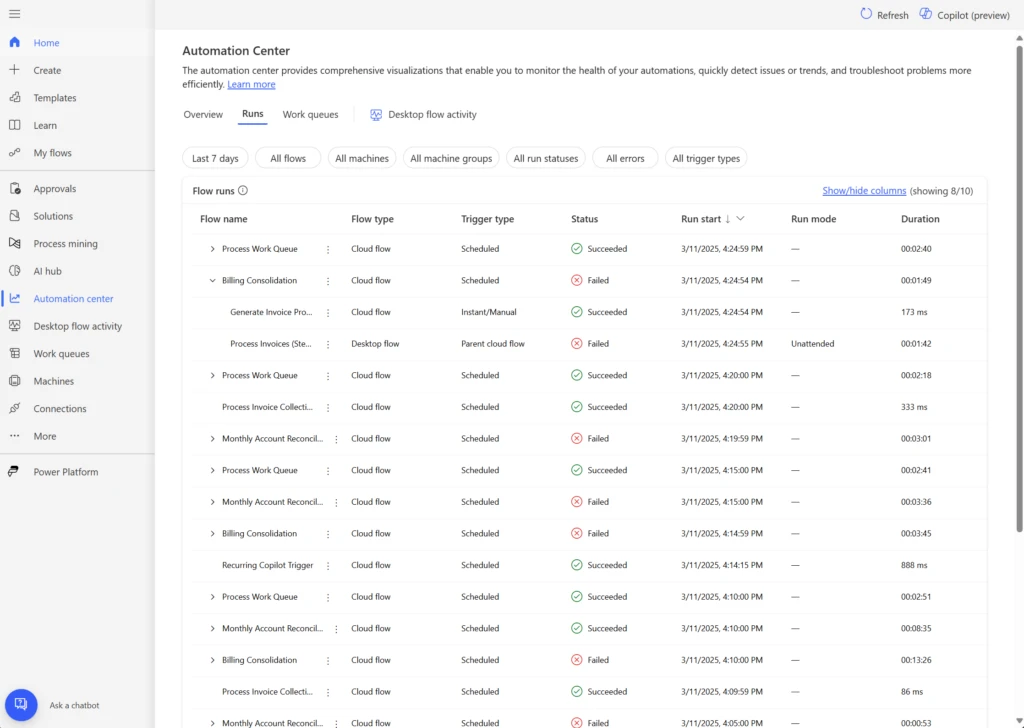Open the Last 7 days filter dropdown
Viewport: 1024px width, 728px height.
[214, 157]
